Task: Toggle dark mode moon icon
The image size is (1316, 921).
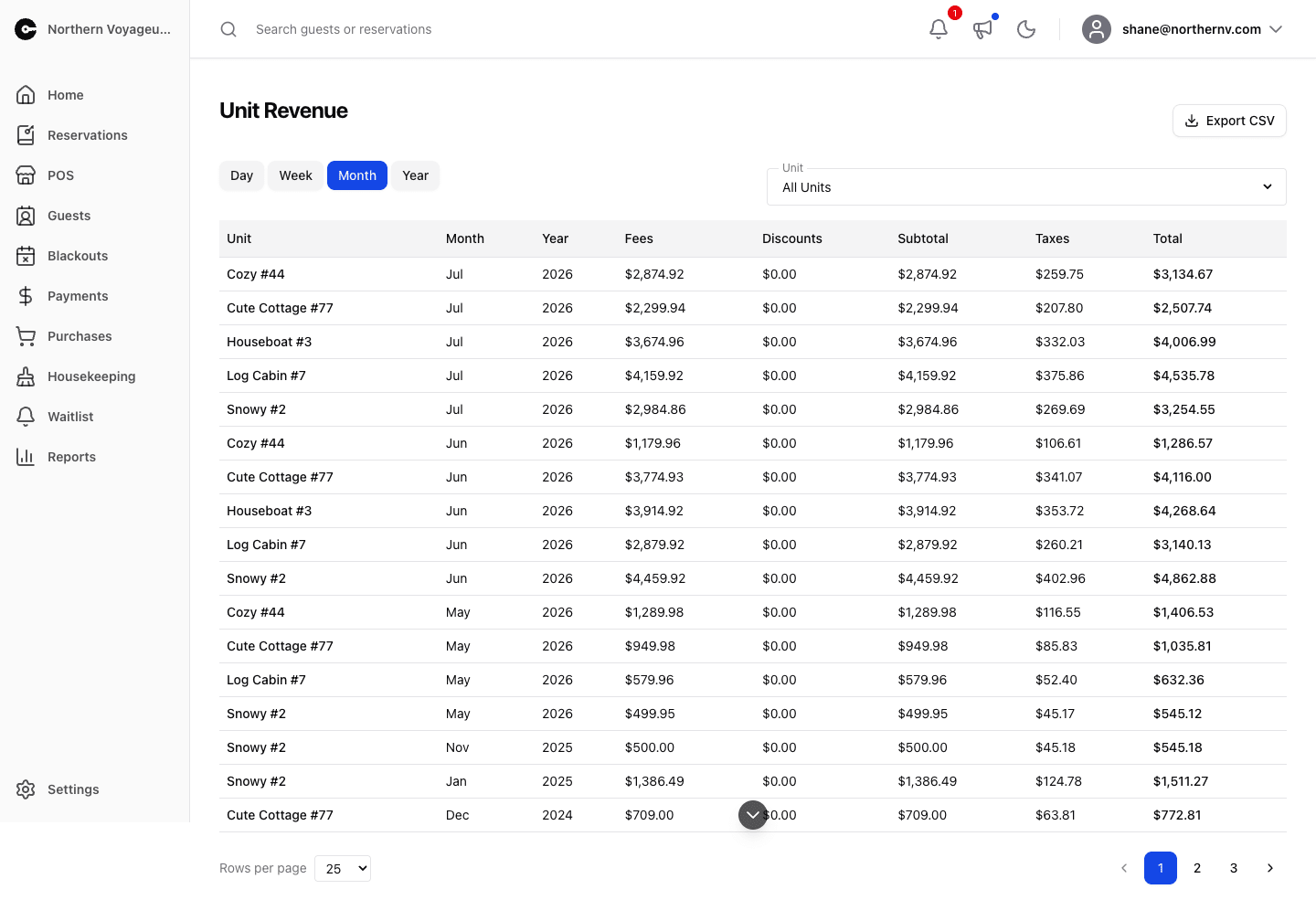Action: [1026, 29]
